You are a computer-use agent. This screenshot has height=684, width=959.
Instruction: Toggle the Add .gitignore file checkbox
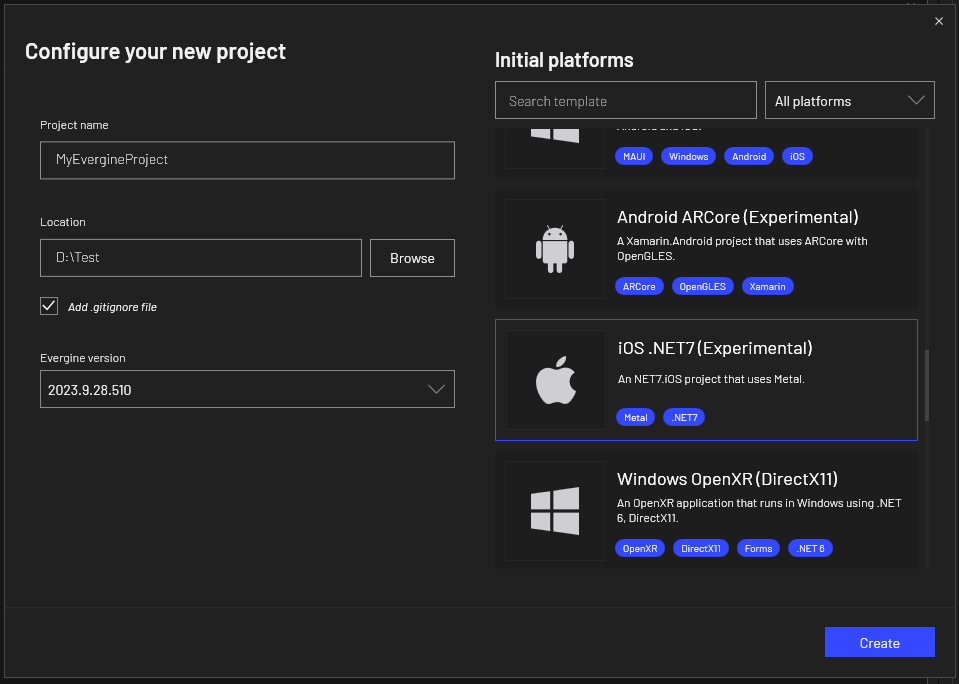(49, 306)
